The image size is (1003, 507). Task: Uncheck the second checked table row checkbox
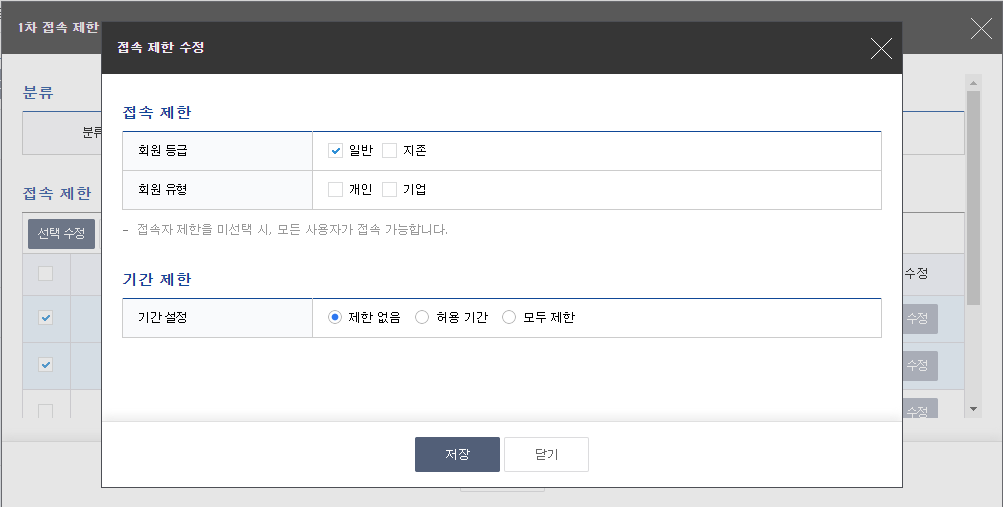(46, 365)
